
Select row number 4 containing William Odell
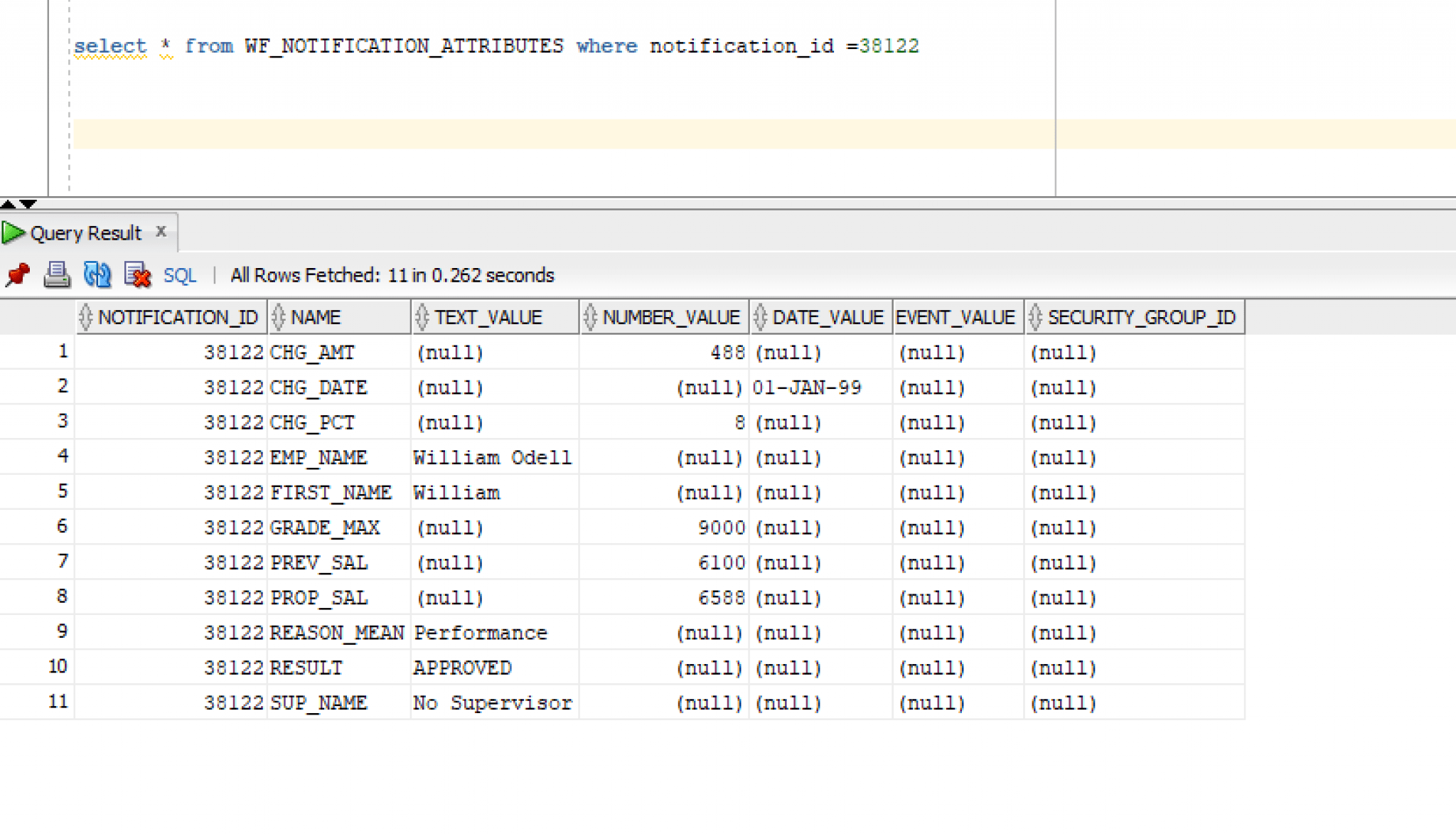coord(63,457)
